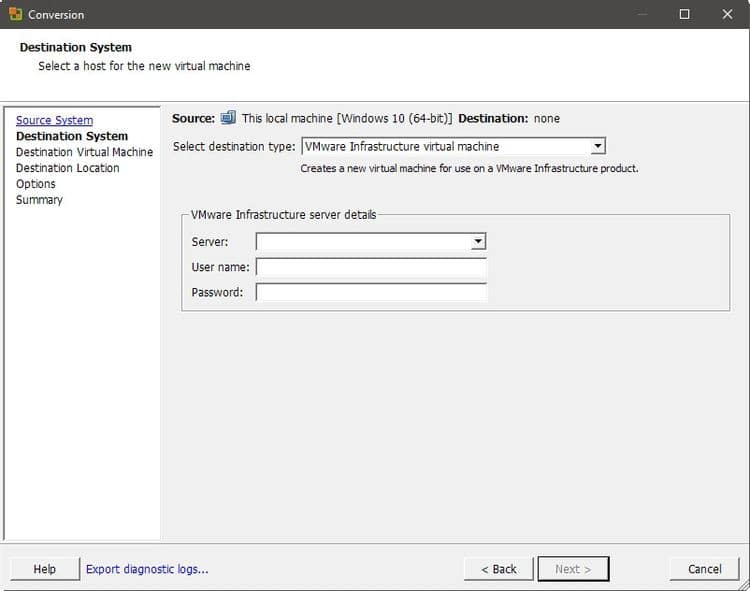This screenshot has width=750, height=591.
Task: Click the local machine computer icon
Action: coord(228,118)
